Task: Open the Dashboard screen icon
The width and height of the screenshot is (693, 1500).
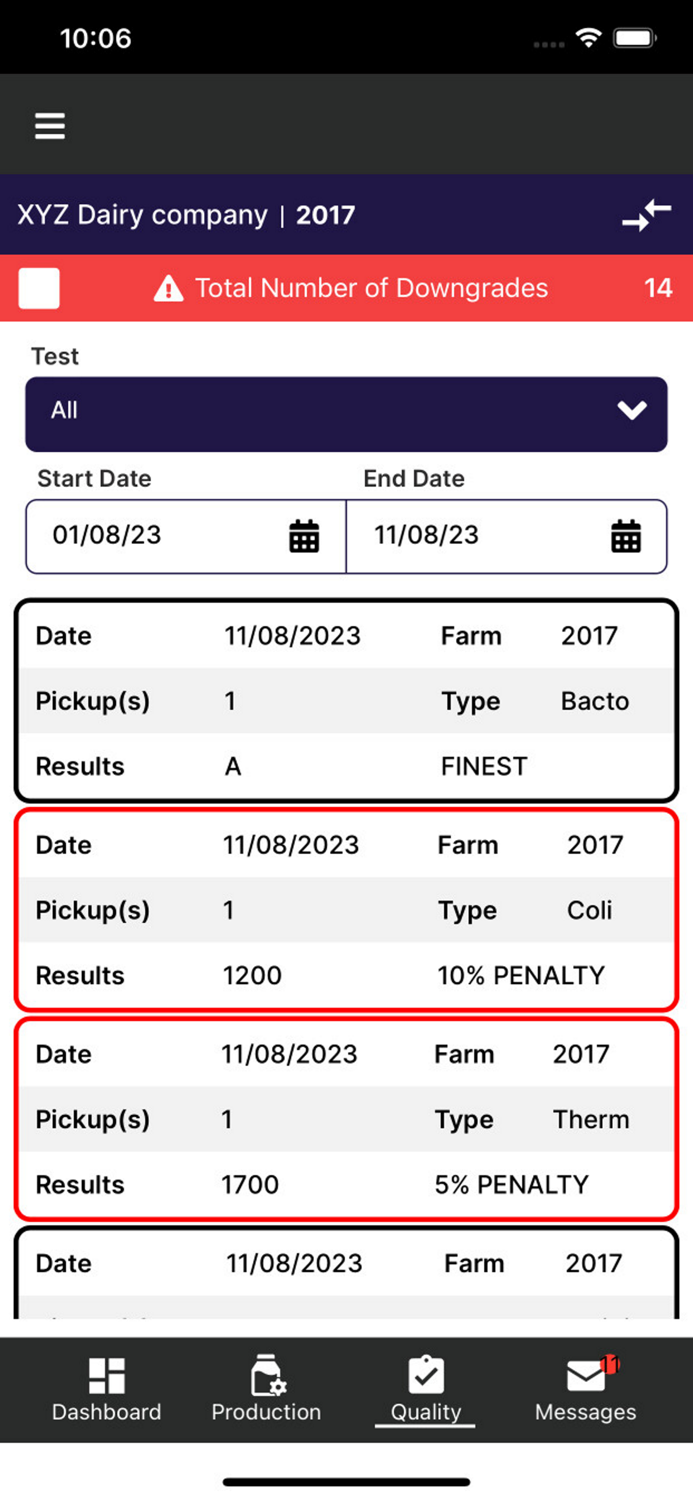Action: pyautogui.click(x=106, y=1372)
